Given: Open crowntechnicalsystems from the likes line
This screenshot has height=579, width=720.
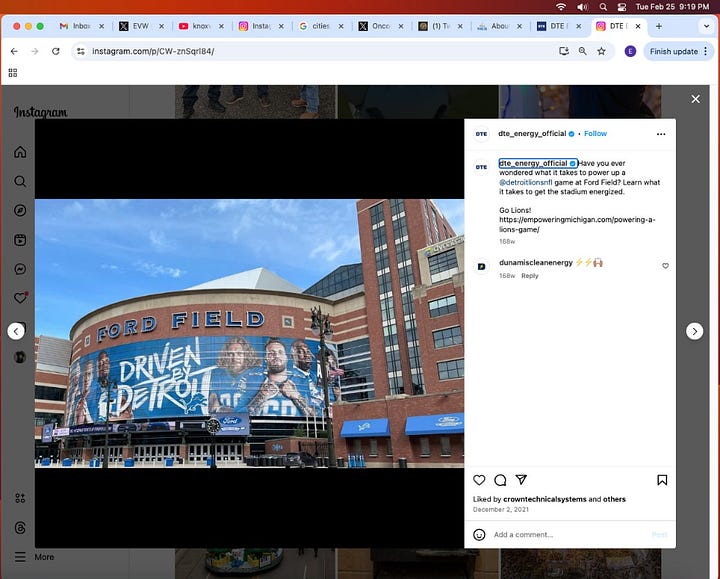Looking at the screenshot, I should point(545,499).
